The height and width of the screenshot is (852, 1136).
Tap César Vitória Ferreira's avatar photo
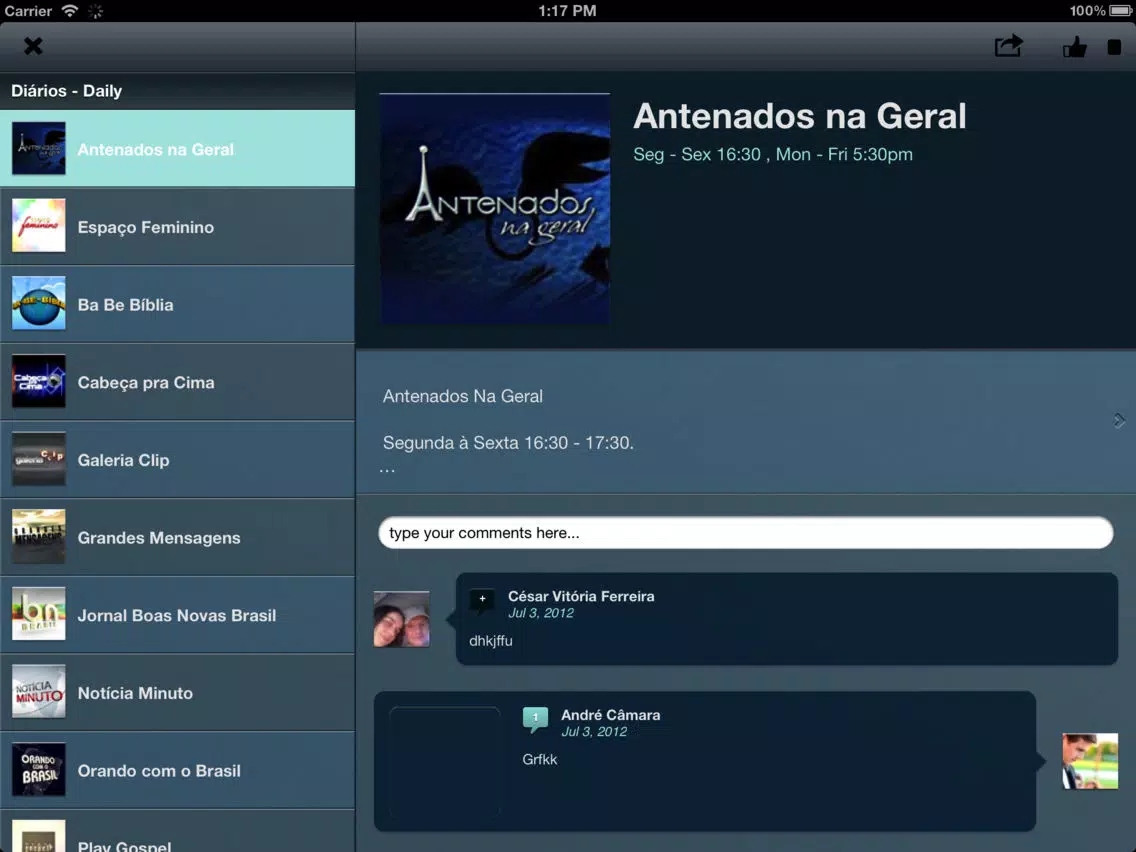point(401,619)
